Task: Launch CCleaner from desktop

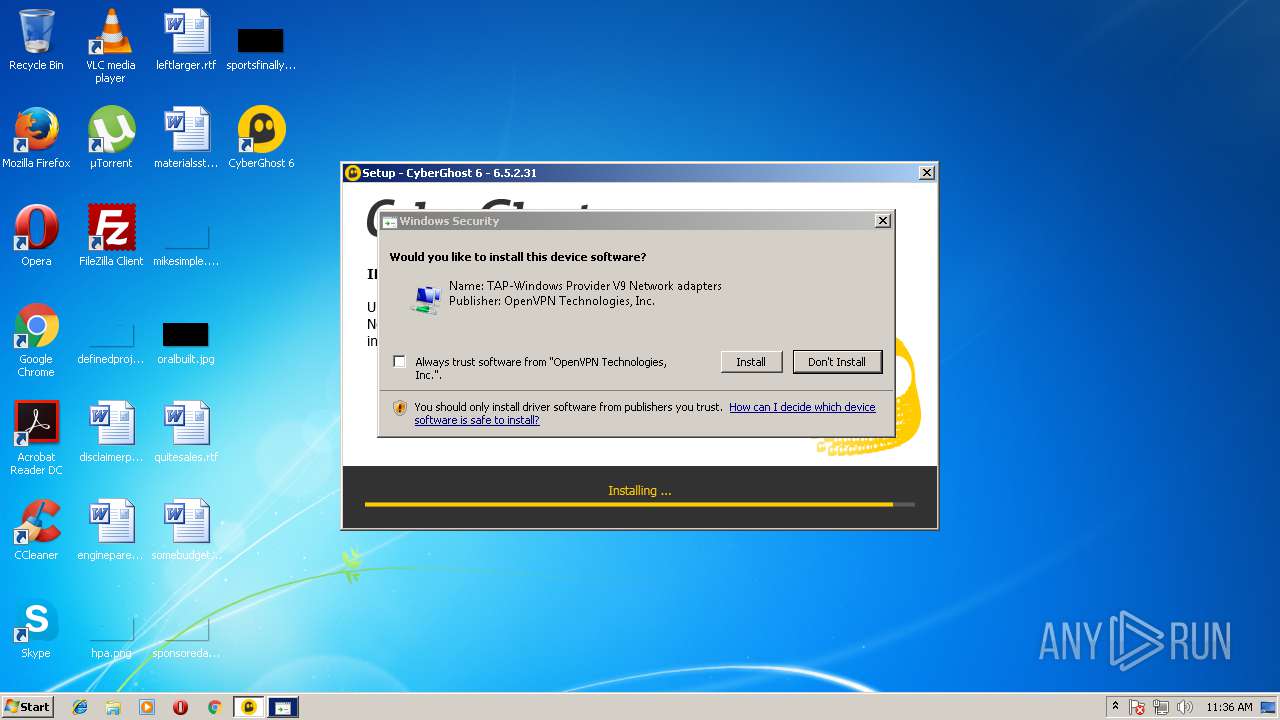Action: point(36,530)
